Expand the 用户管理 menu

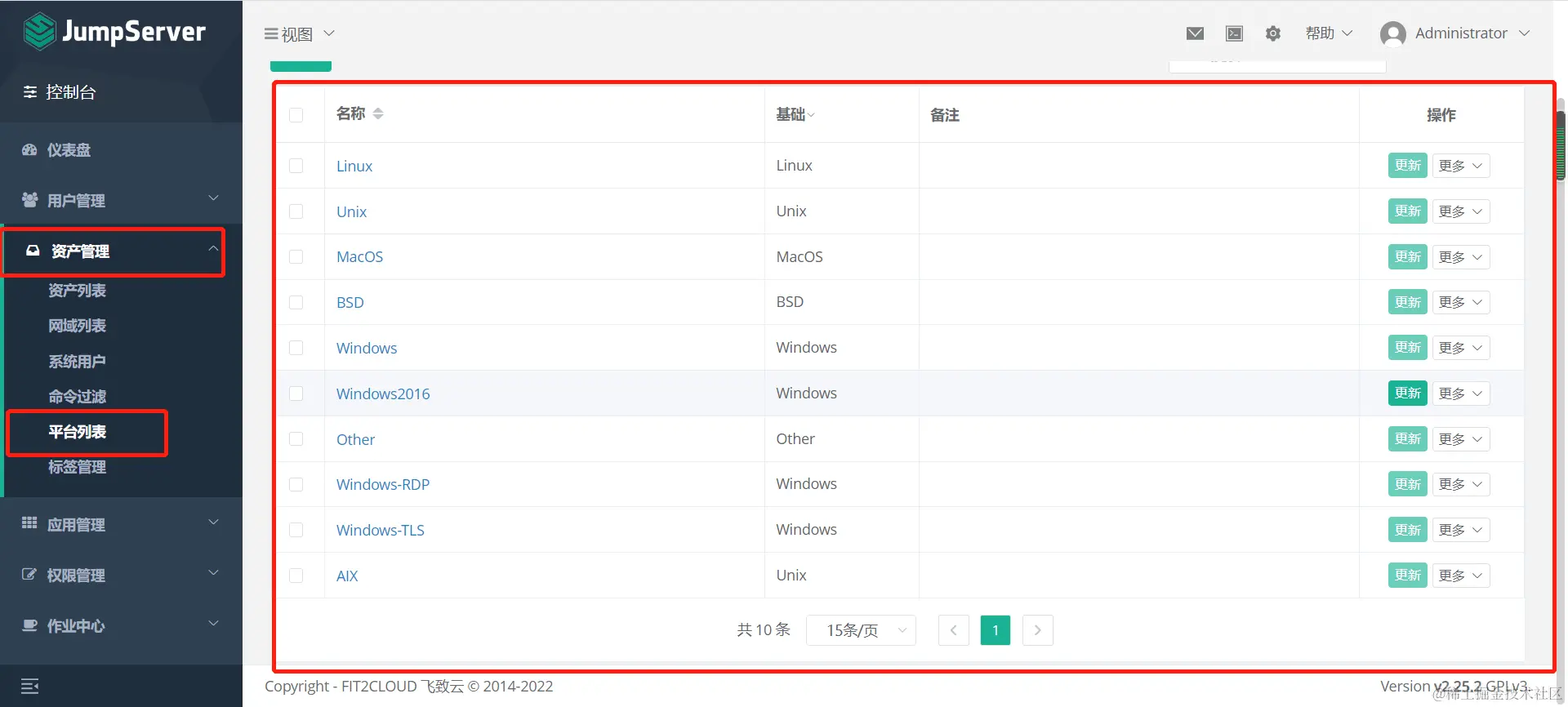(121, 199)
